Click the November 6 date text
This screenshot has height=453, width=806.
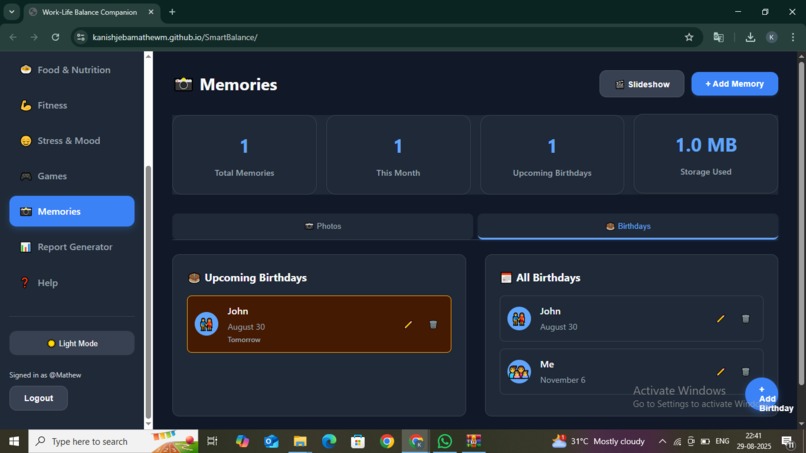point(562,380)
